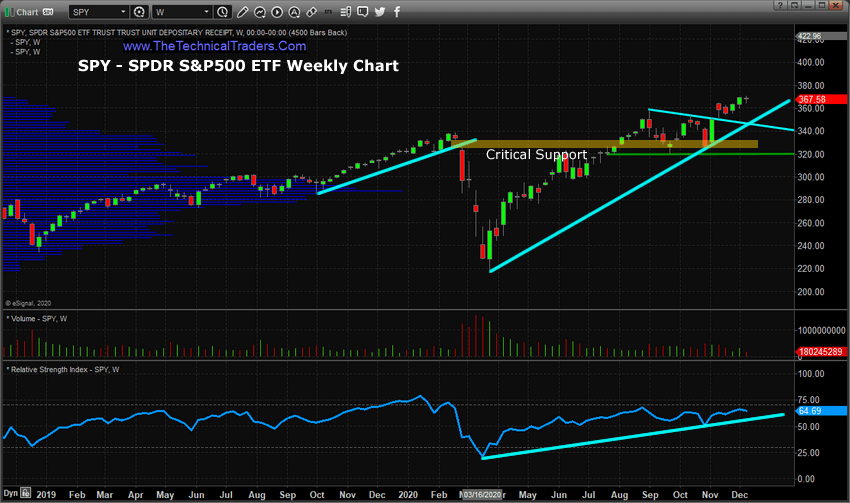The height and width of the screenshot is (503, 850).
Task: Open the list with info panel icon
Action: (345, 12)
